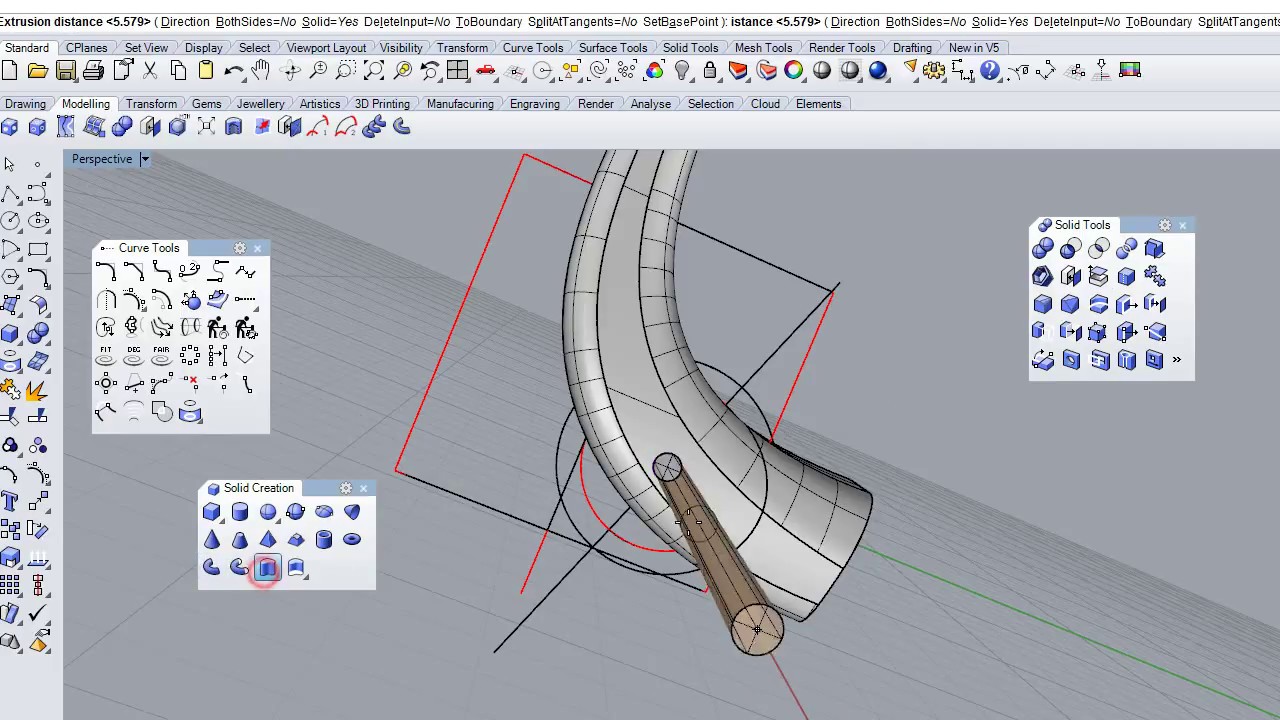Cut selection with the scissors icon
The height and width of the screenshot is (720, 1280).
150,70
